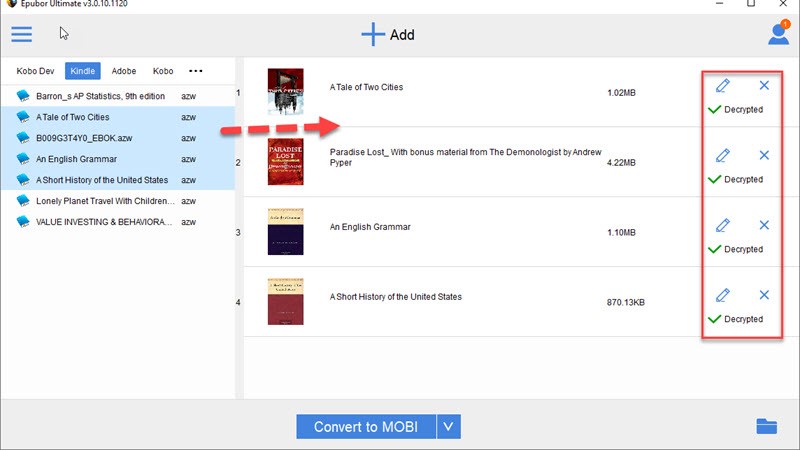The image size is (800, 450).
Task: Open the user account icon
Action: (x=779, y=33)
